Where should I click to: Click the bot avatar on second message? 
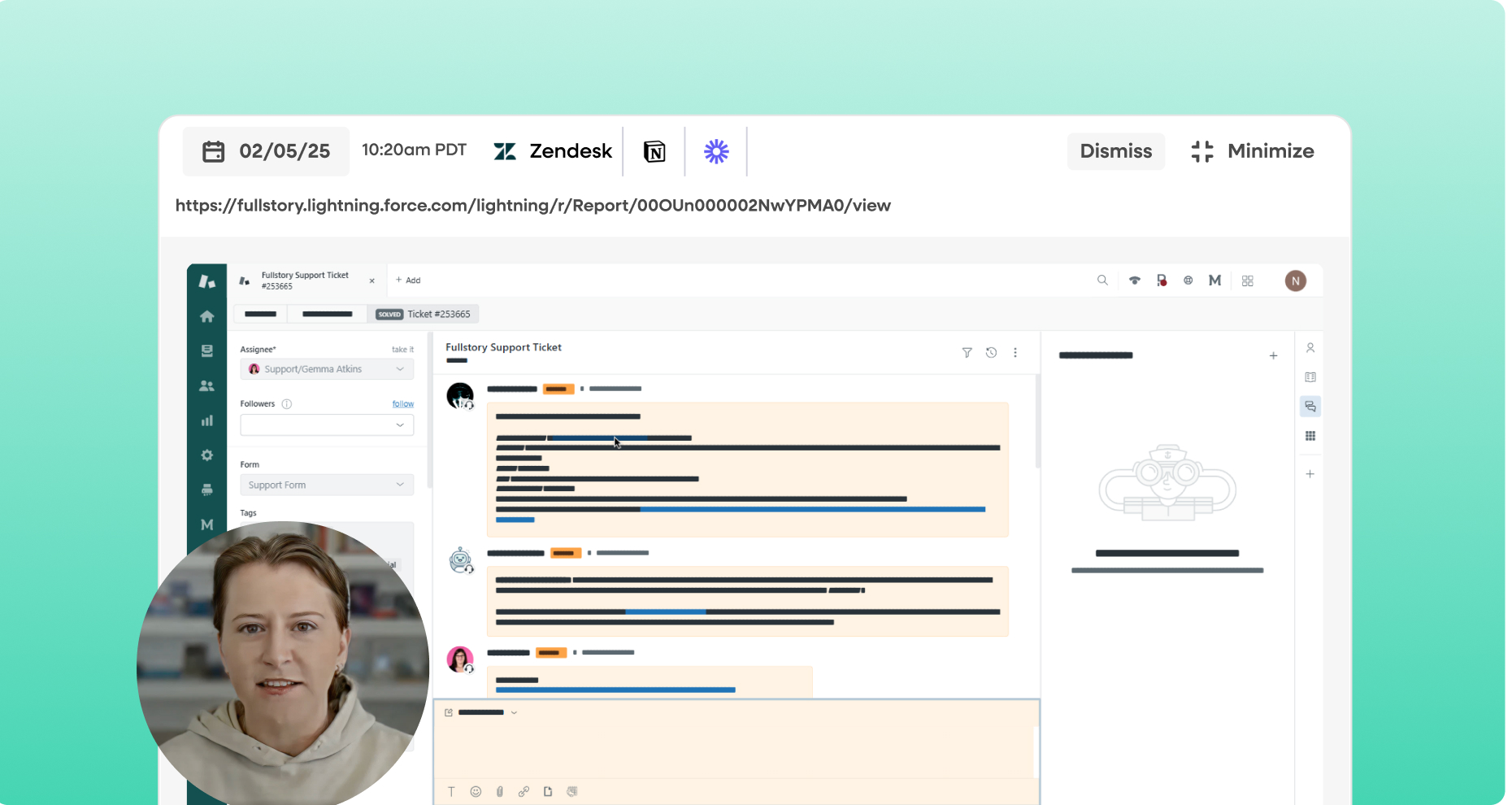(x=460, y=560)
